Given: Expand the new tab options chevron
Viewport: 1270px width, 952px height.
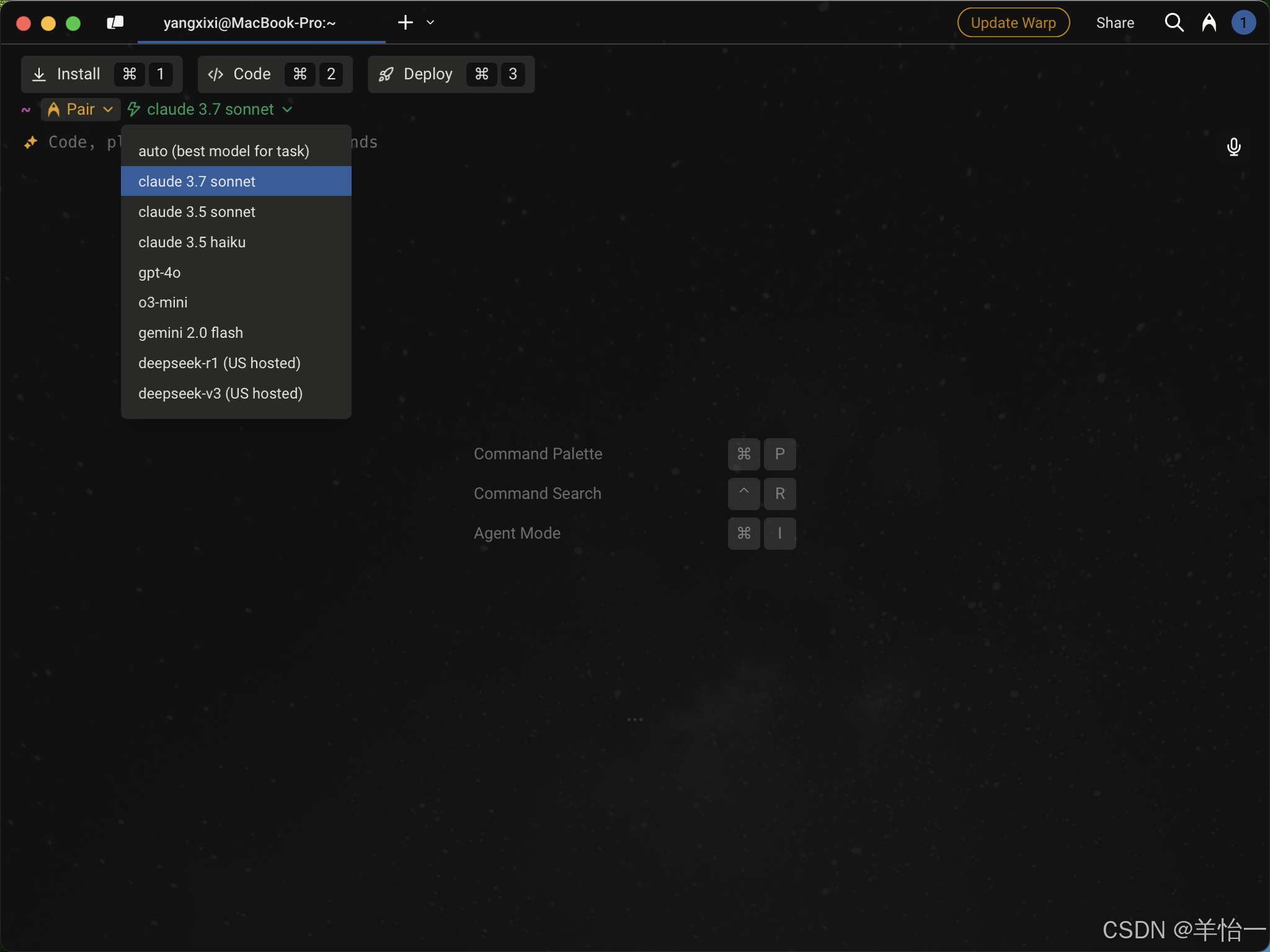Looking at the screenshot, I should 430,23.
